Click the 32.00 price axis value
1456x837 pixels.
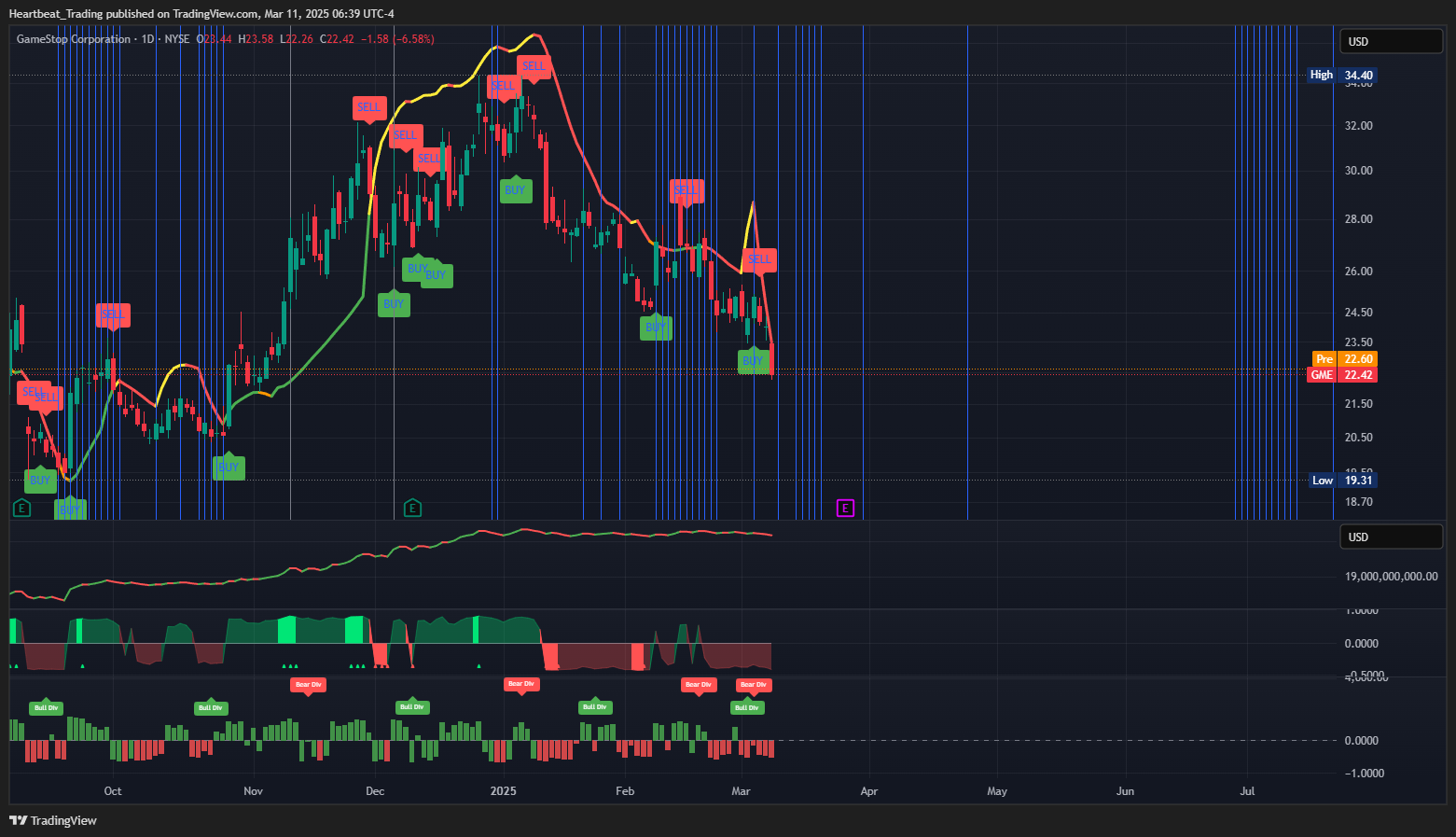[1358, 126]
